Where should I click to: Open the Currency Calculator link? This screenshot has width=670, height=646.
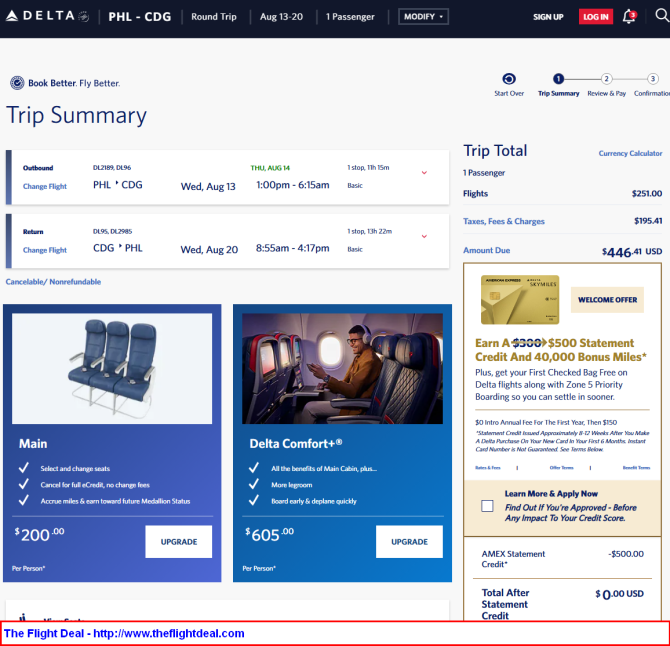click(x=630, y=153)
